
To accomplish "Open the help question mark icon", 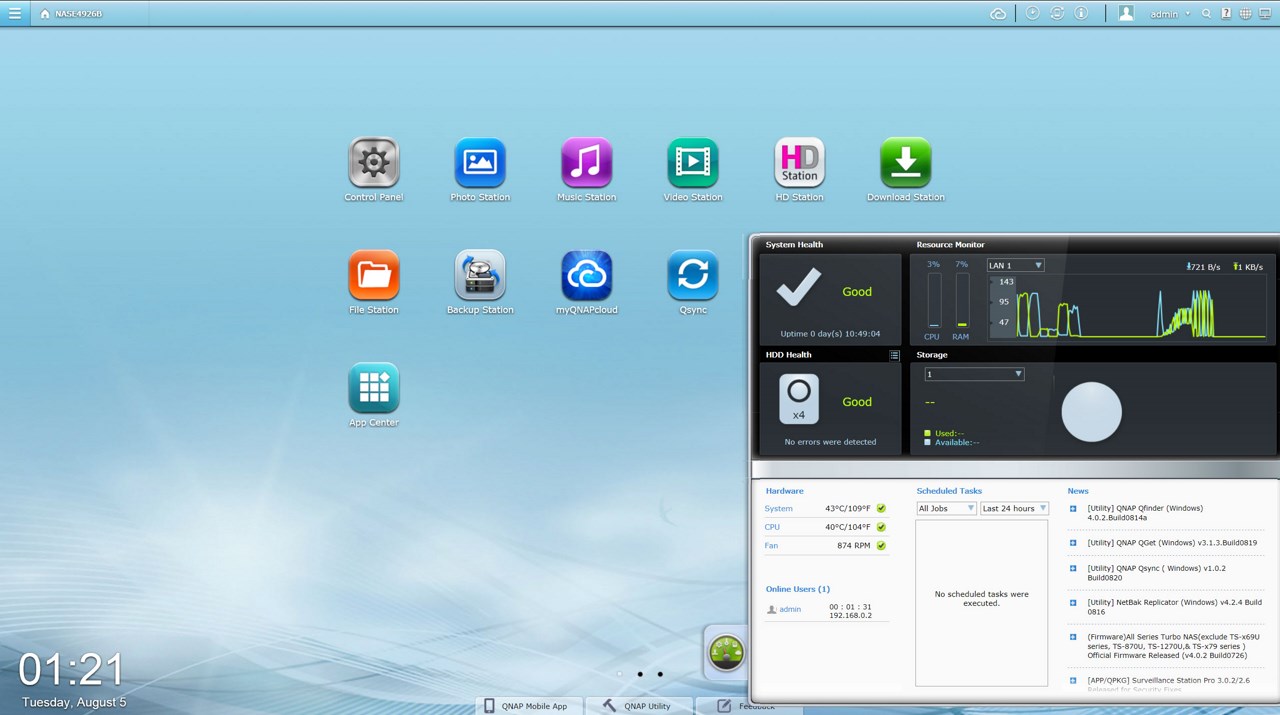I will click(x=1226, y=14).
